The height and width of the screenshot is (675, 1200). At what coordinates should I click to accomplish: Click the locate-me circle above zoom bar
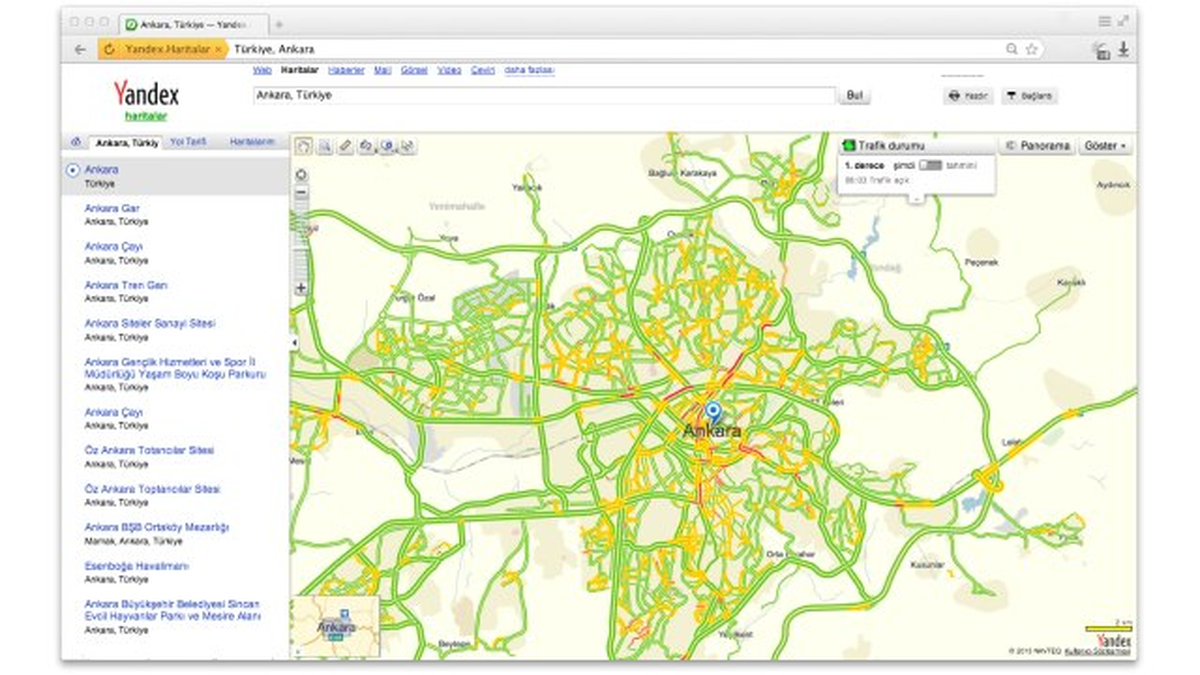pos(301,174)
